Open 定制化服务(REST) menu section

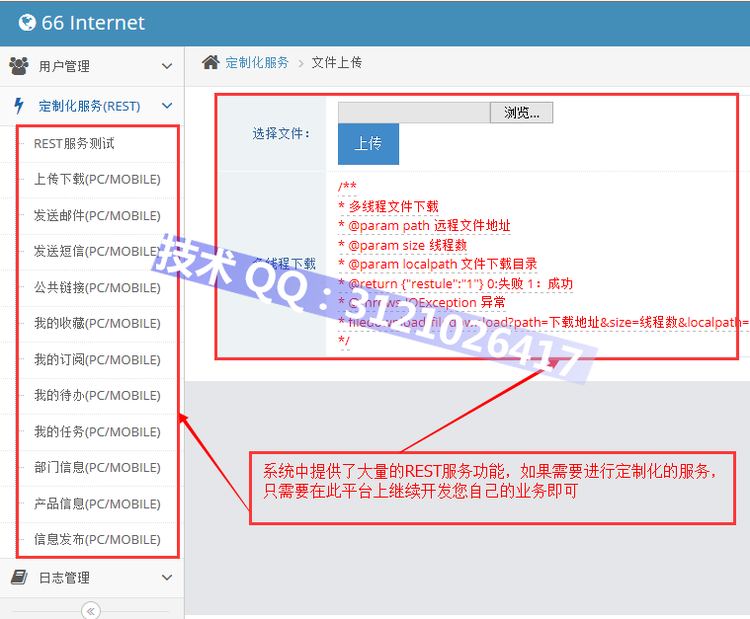point(92,106)
